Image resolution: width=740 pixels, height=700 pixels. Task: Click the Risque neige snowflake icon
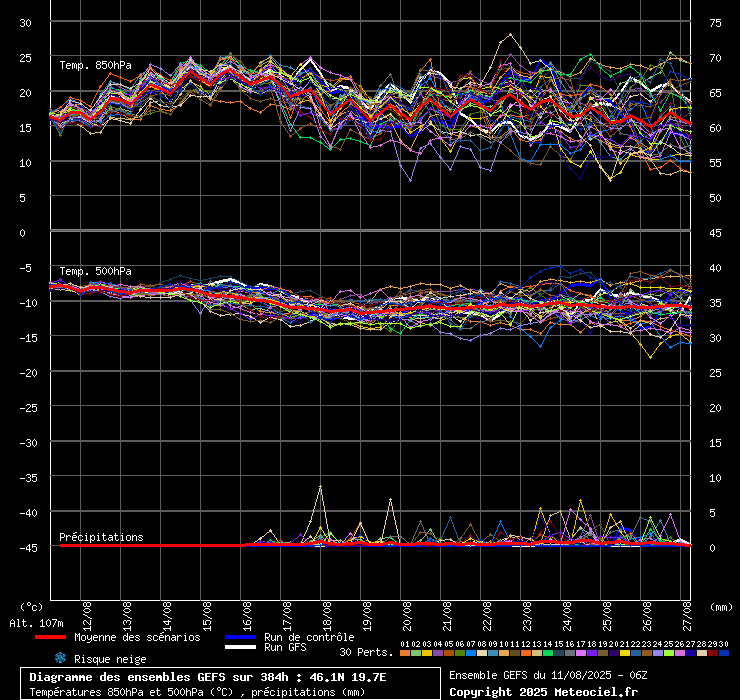(60, 658)
